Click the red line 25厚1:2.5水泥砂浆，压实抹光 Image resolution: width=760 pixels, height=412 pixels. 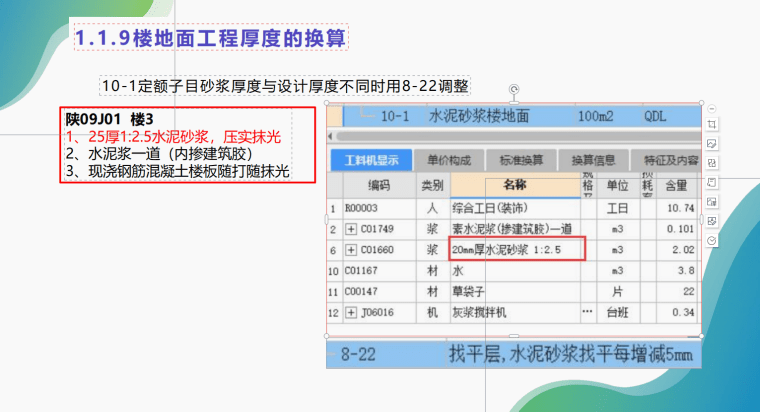point(173,137)
